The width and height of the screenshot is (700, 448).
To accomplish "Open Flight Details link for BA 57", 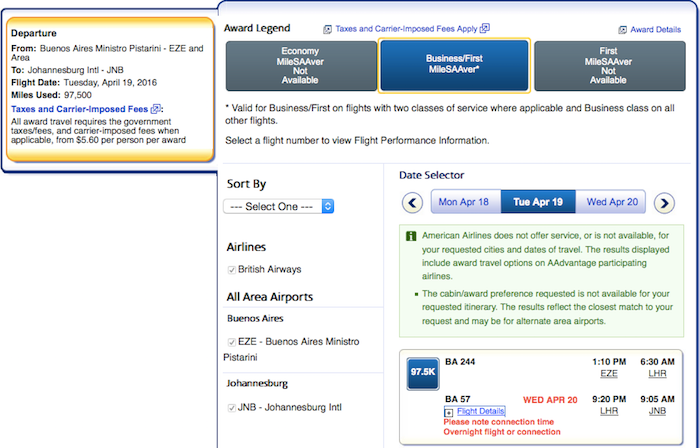I will (480, 411).
